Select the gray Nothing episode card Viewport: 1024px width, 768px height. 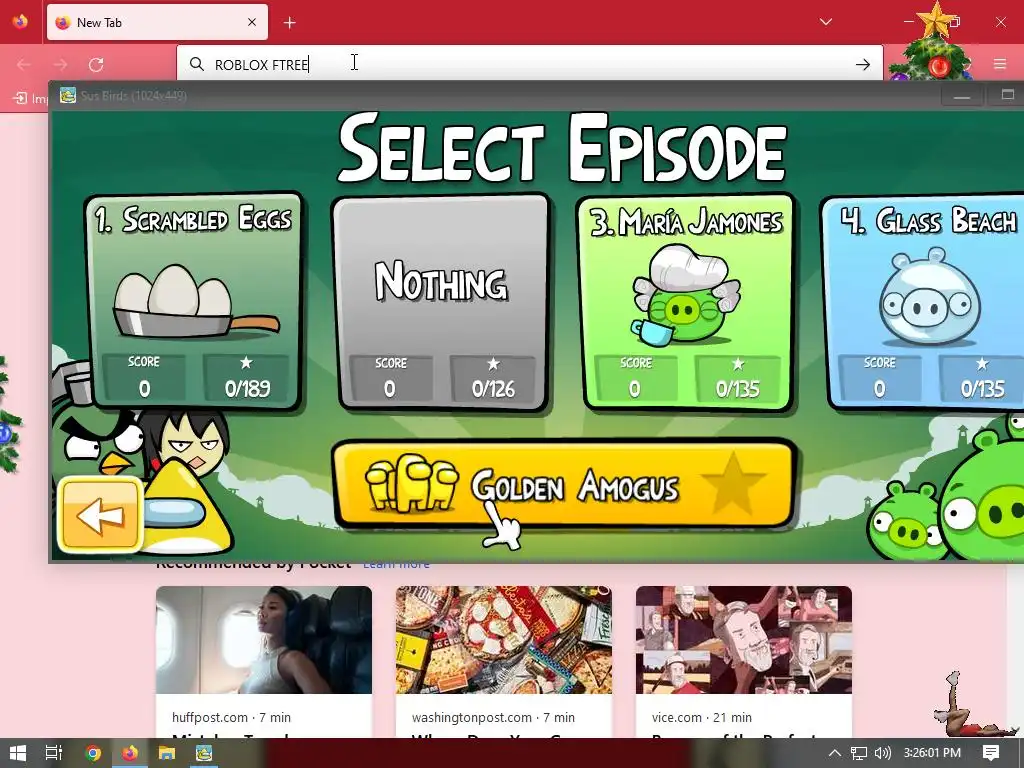pyautogui.click(x=441, y=302)
